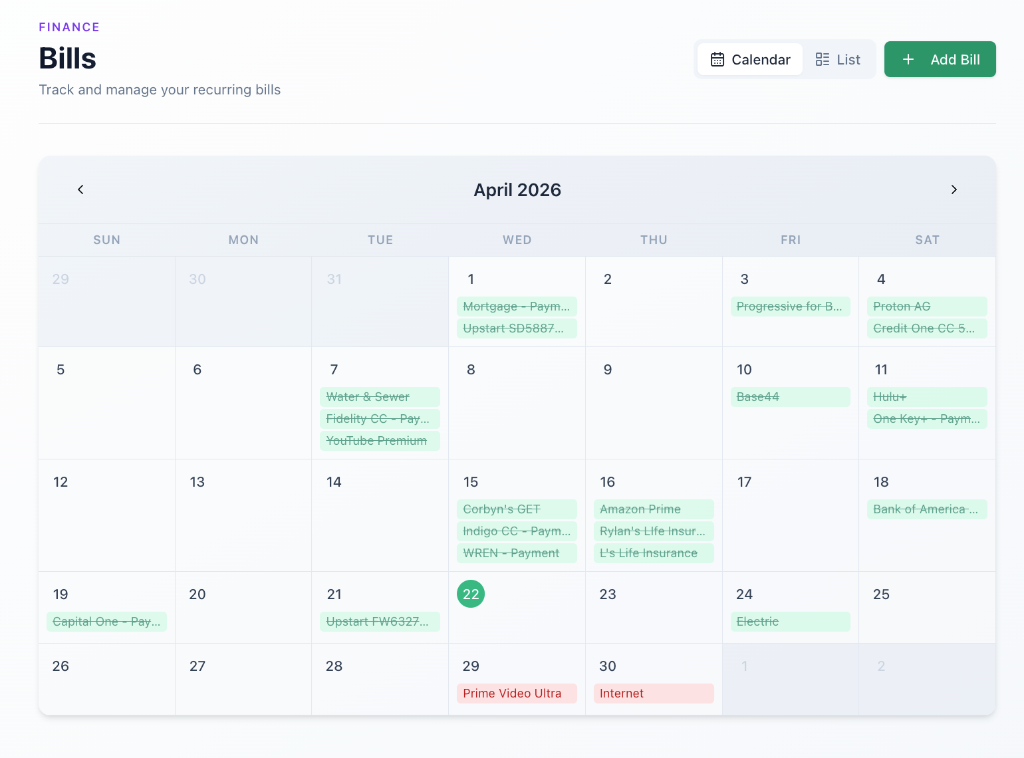Advance to next month arrow
Image resolution: width=1024 pixels, height=758 pixels.
pos(953,189)
